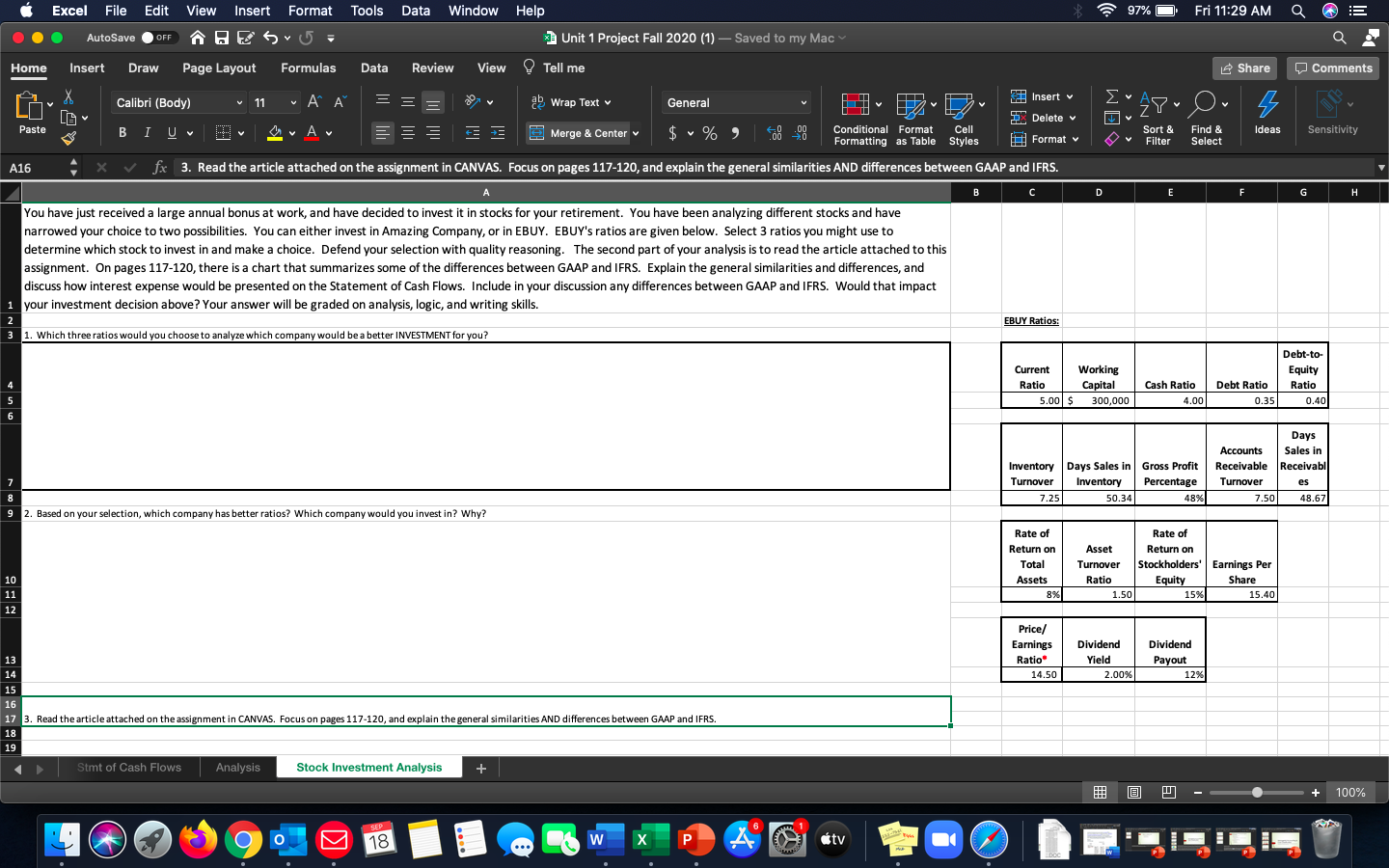The image size is (1389, 868).
Task: Click the Share button
Action: 1244,68
